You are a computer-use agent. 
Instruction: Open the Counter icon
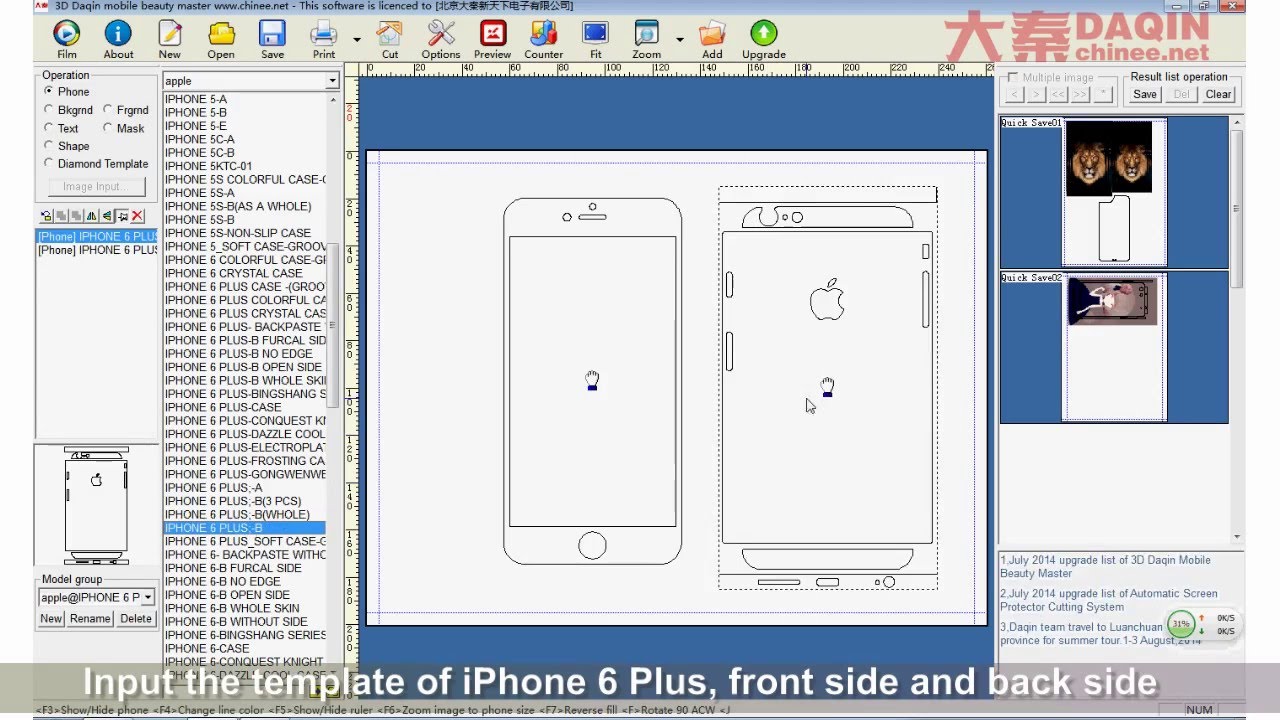544,40
